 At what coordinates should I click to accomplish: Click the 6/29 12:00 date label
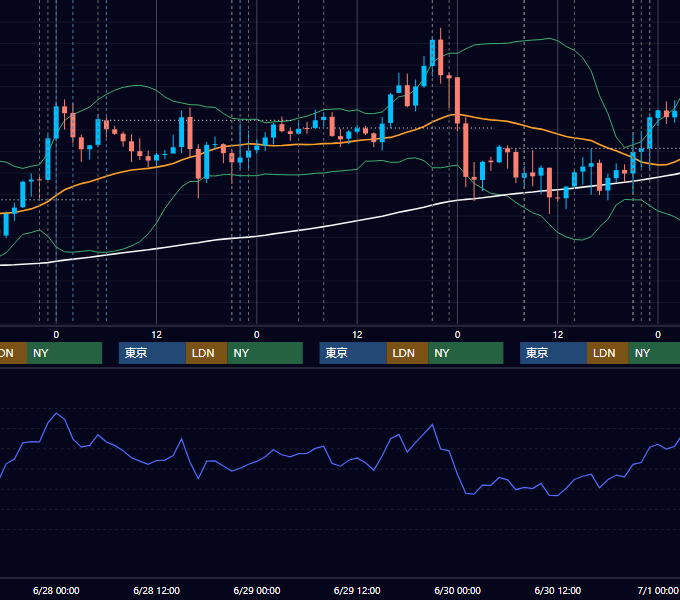(x=357, y=590)
